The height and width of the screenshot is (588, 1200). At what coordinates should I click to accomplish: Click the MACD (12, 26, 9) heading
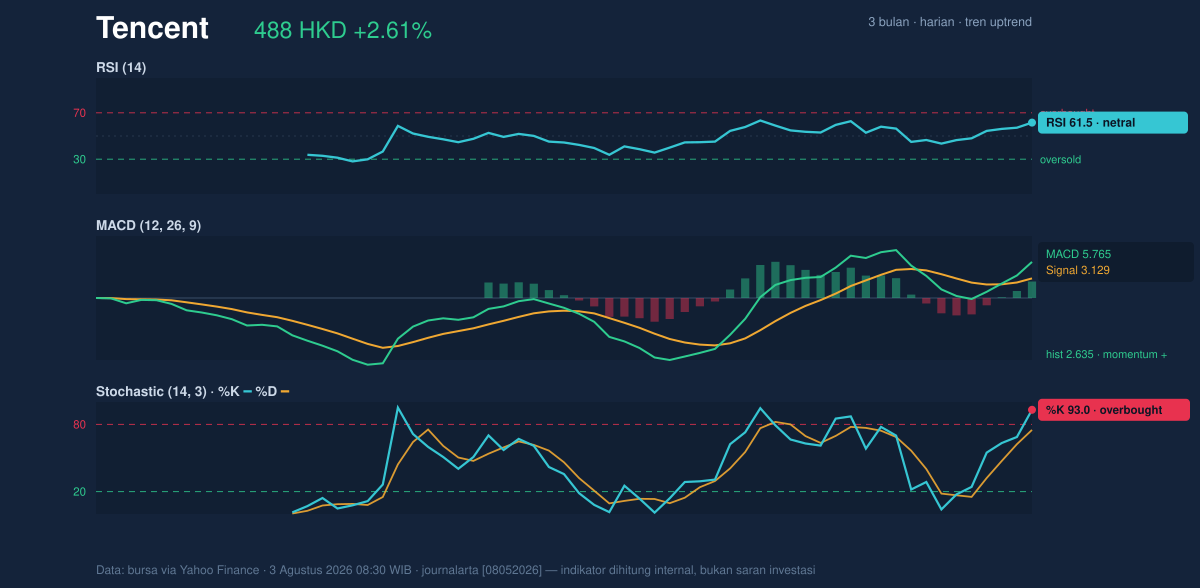[x=148, y=225]
